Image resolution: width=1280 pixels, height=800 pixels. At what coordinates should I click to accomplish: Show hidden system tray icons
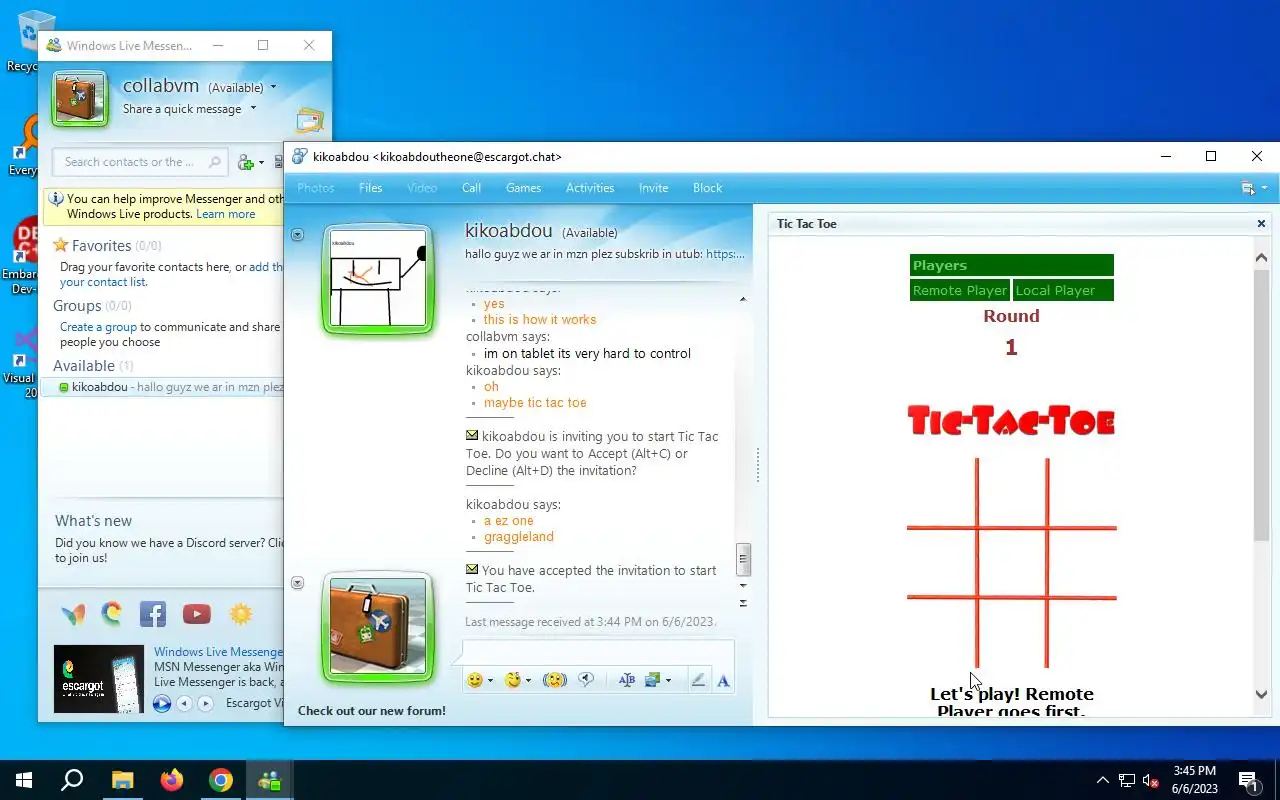coord(1102,780)
